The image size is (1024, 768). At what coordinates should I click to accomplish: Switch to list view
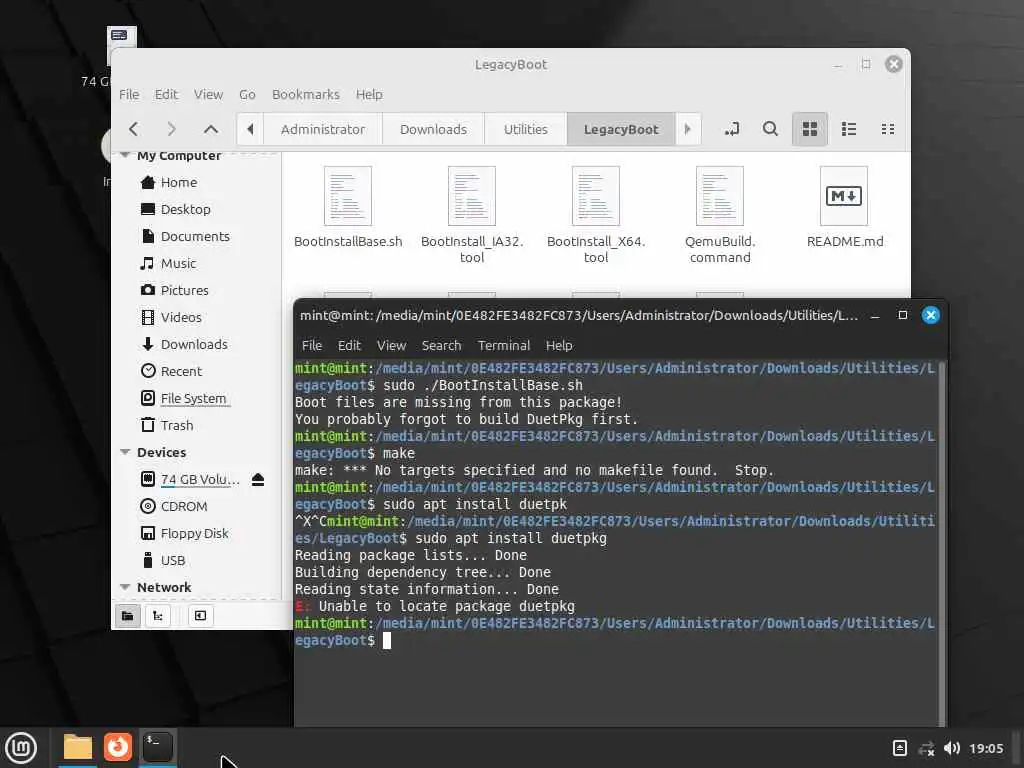pyautogui.click(x=849, y=129)
